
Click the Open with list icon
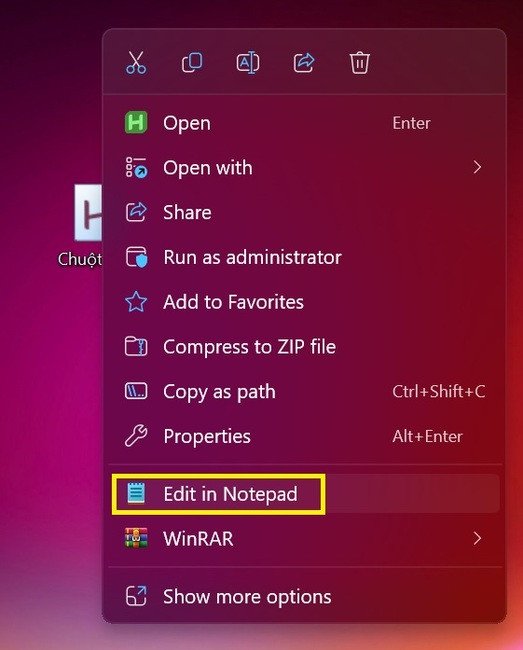[136, 167]
